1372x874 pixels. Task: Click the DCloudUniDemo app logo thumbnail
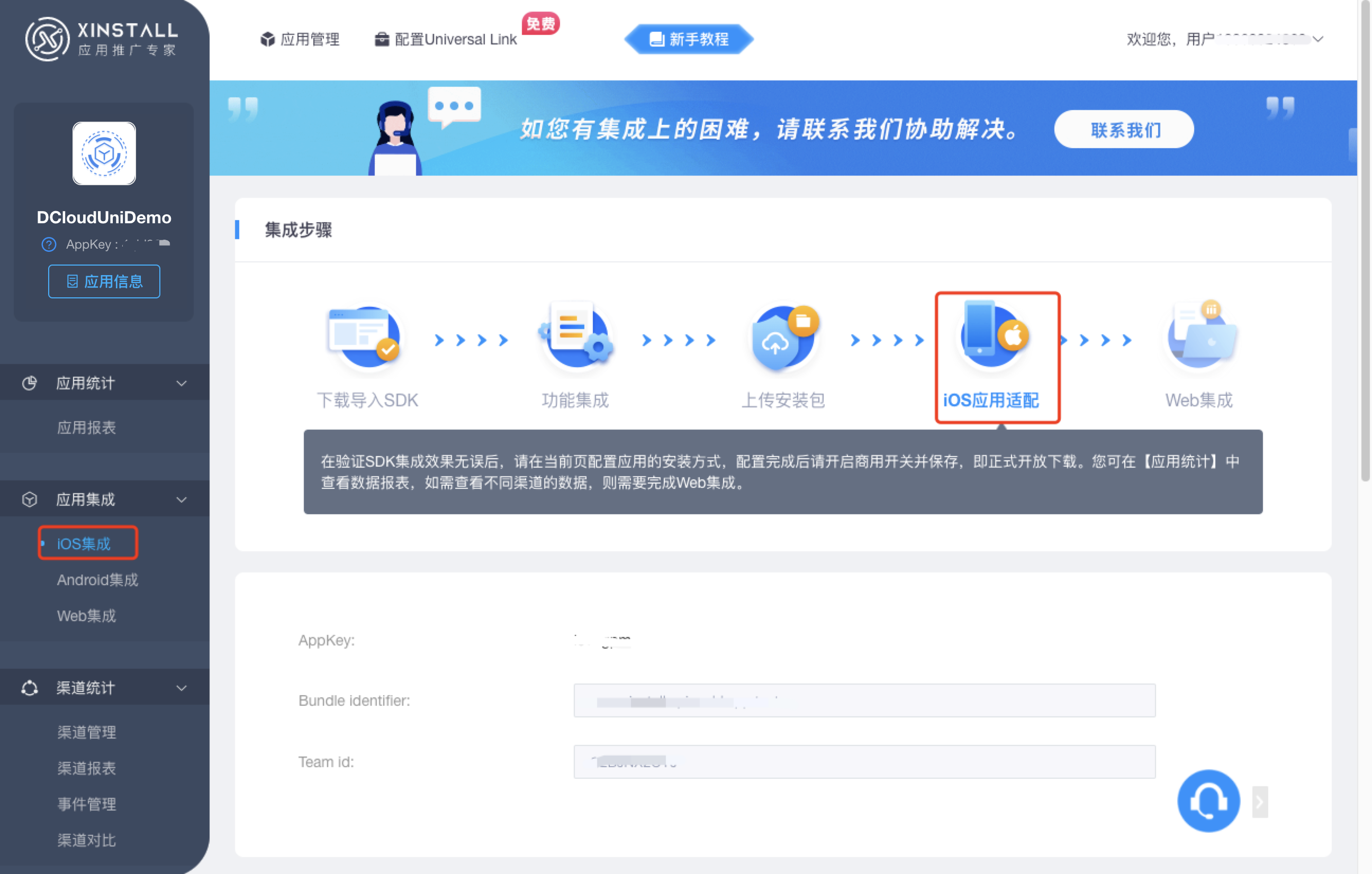coord(104,154)
